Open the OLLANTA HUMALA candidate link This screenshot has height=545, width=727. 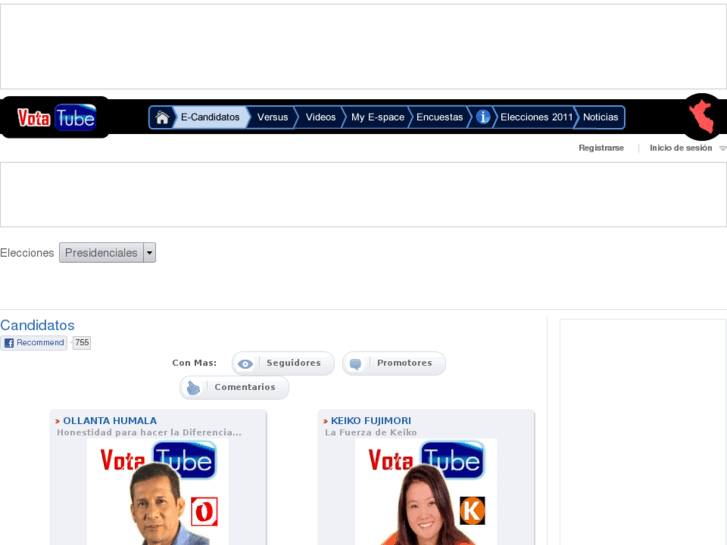pyautogui.click(x=110, y=421)
